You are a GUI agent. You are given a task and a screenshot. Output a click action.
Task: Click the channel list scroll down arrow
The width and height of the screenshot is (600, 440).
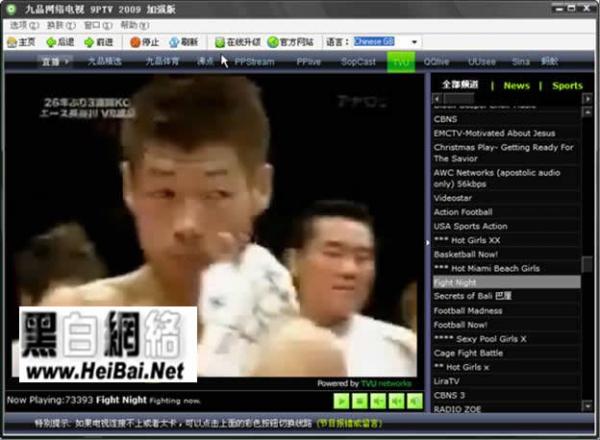tap(587, 405)
